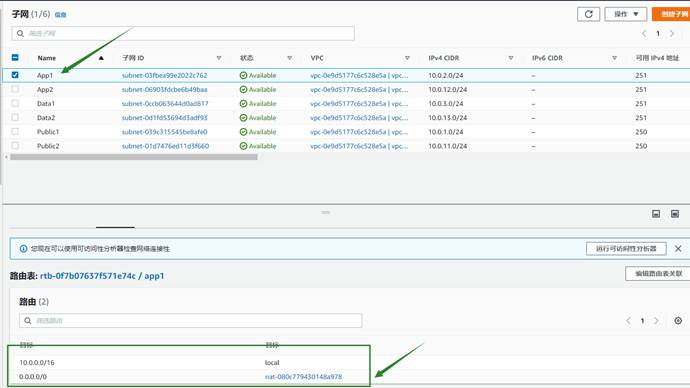Open subnet-01d7476ed11d3f660 link
The image size is (690, 388).
(x=165, y=146)
